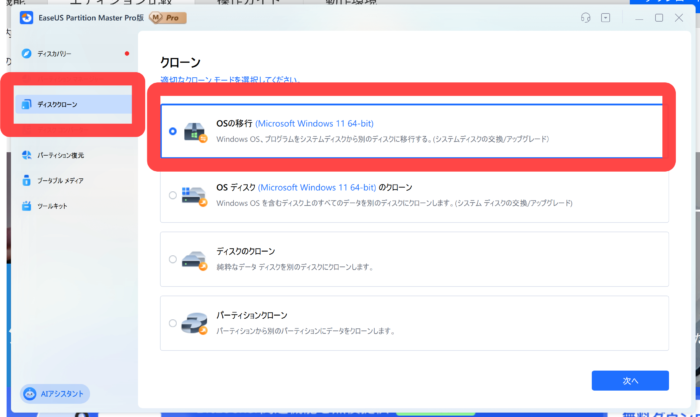Click the red notification dot beside ディスカバリー
Screen dimensions: 700x417
(127, 54)
